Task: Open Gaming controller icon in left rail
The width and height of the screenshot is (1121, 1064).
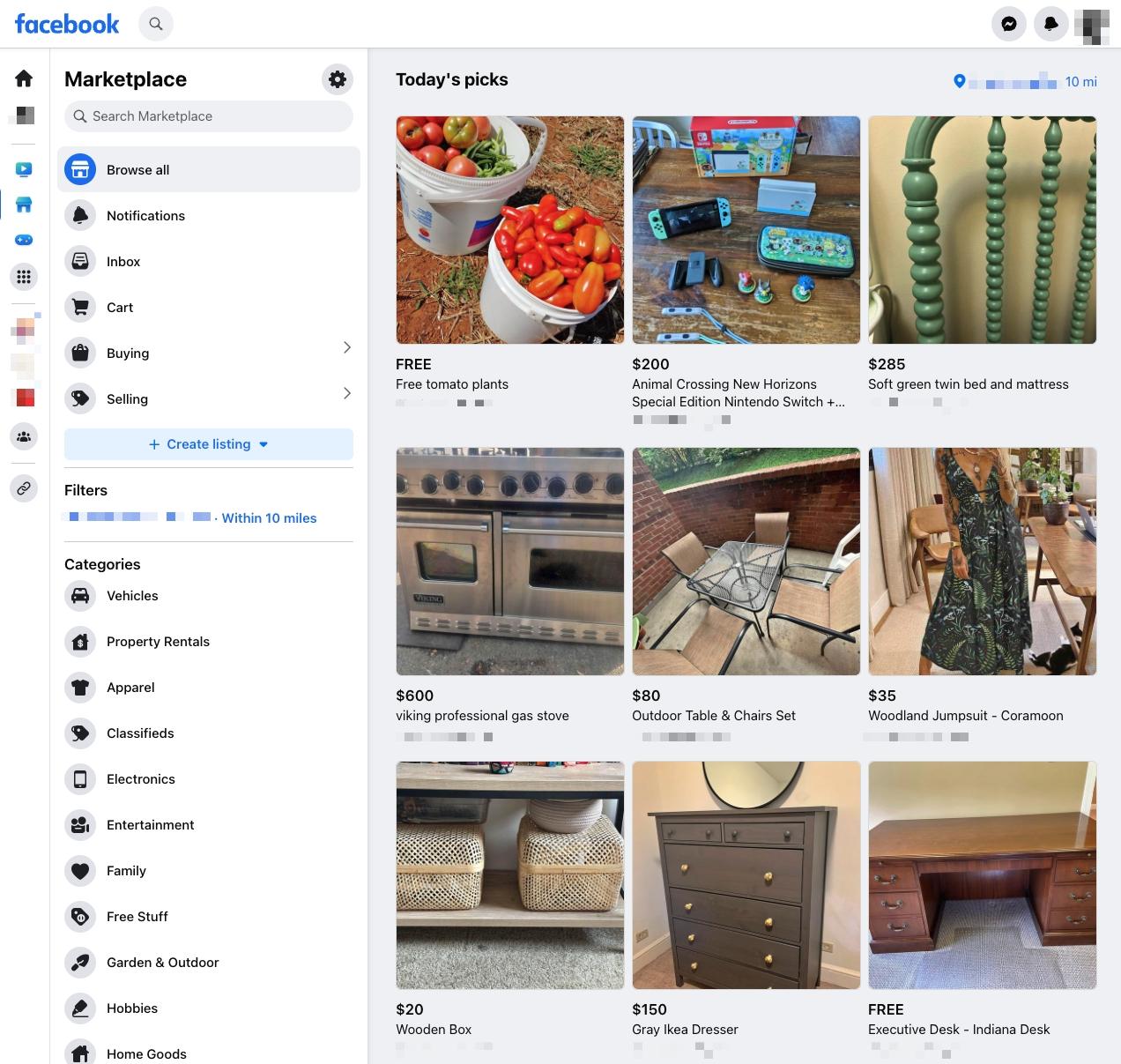Action: [x=24, y=240]
